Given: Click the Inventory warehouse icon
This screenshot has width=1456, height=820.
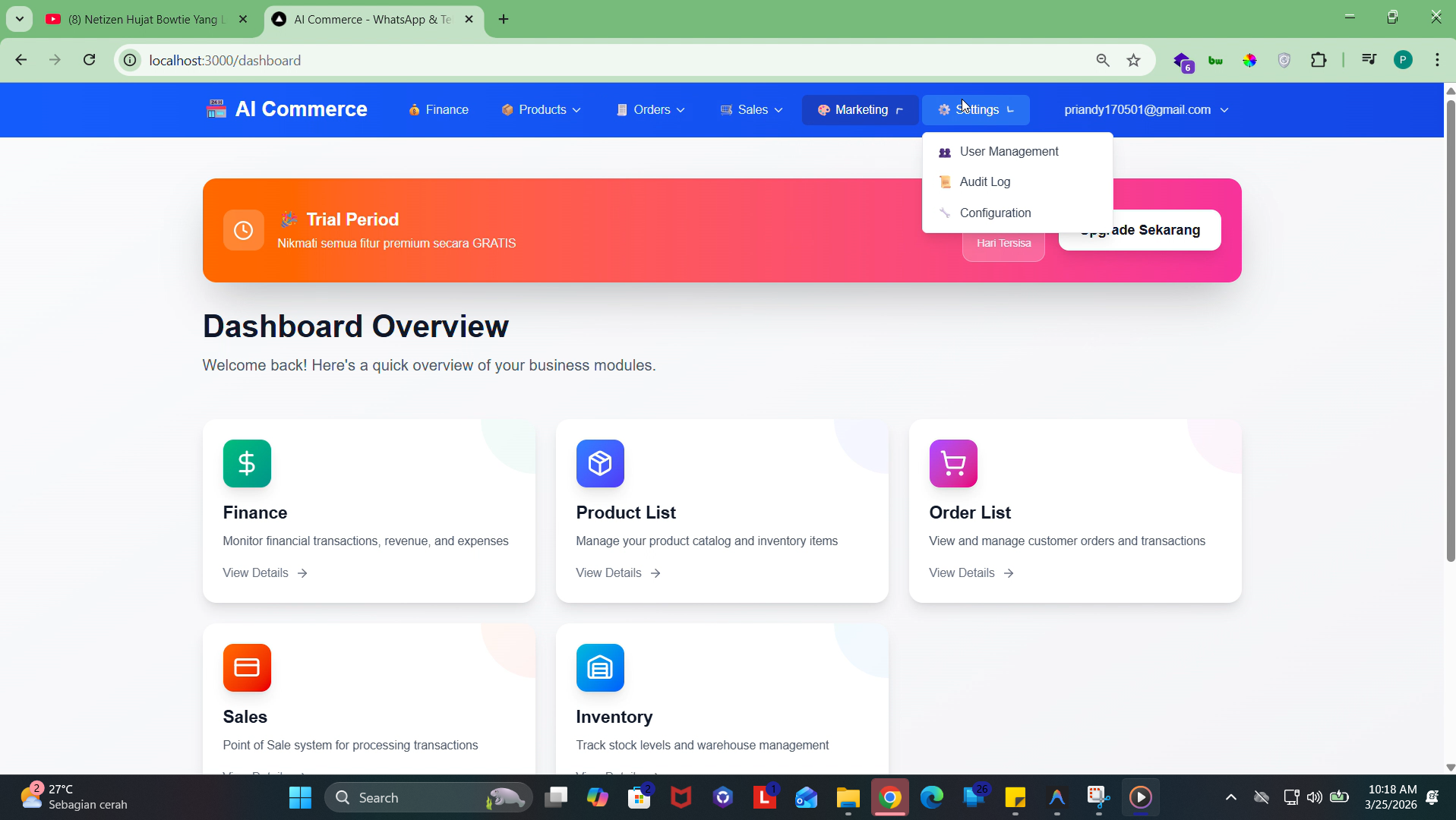Looking at the screenshot, I should [600, 667].
